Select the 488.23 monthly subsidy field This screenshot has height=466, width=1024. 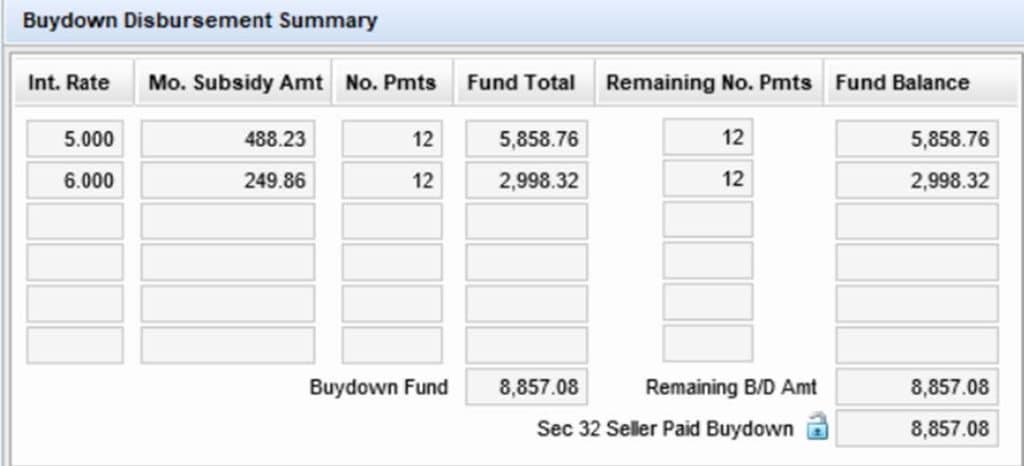point(228,138)
